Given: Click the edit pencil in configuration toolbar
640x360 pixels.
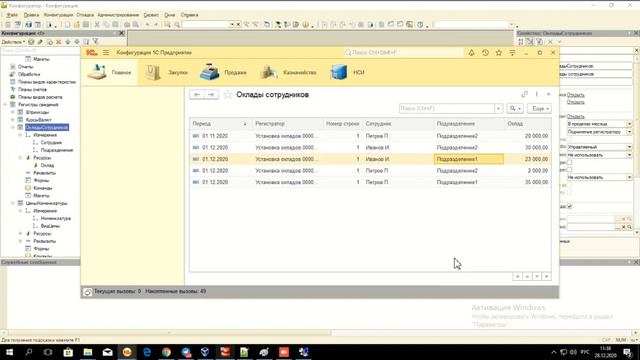Looking at the screenshot, I should tap(40, 42).
